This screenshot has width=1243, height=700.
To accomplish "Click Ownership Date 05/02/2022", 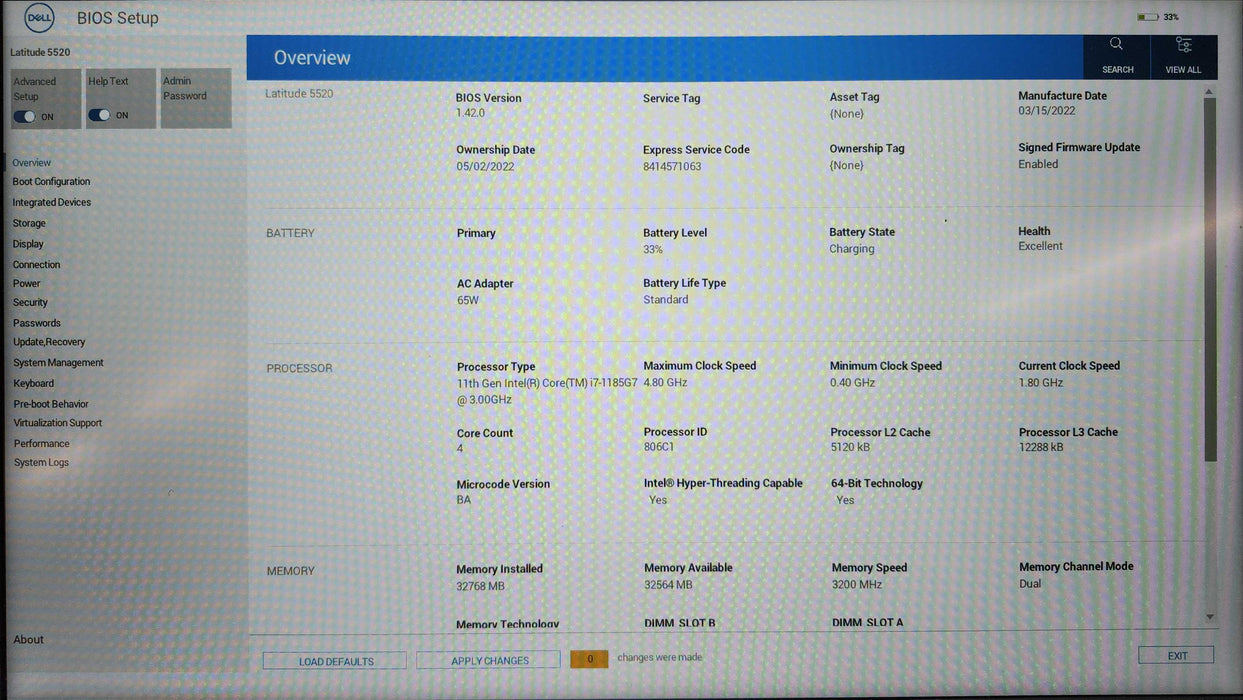I will (x=485, y=167).
